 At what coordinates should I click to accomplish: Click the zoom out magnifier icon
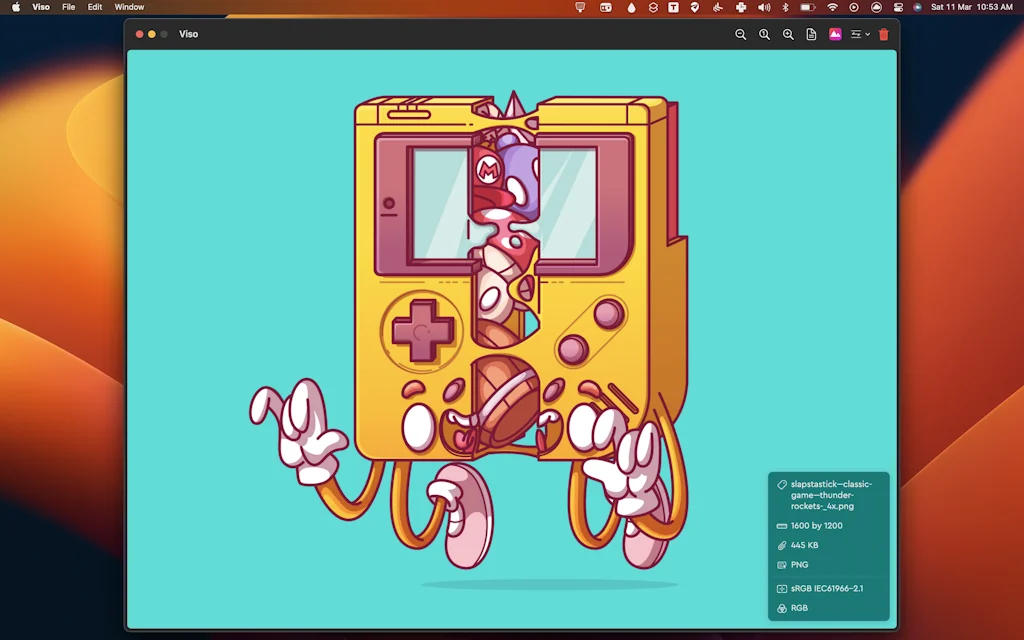740,34
